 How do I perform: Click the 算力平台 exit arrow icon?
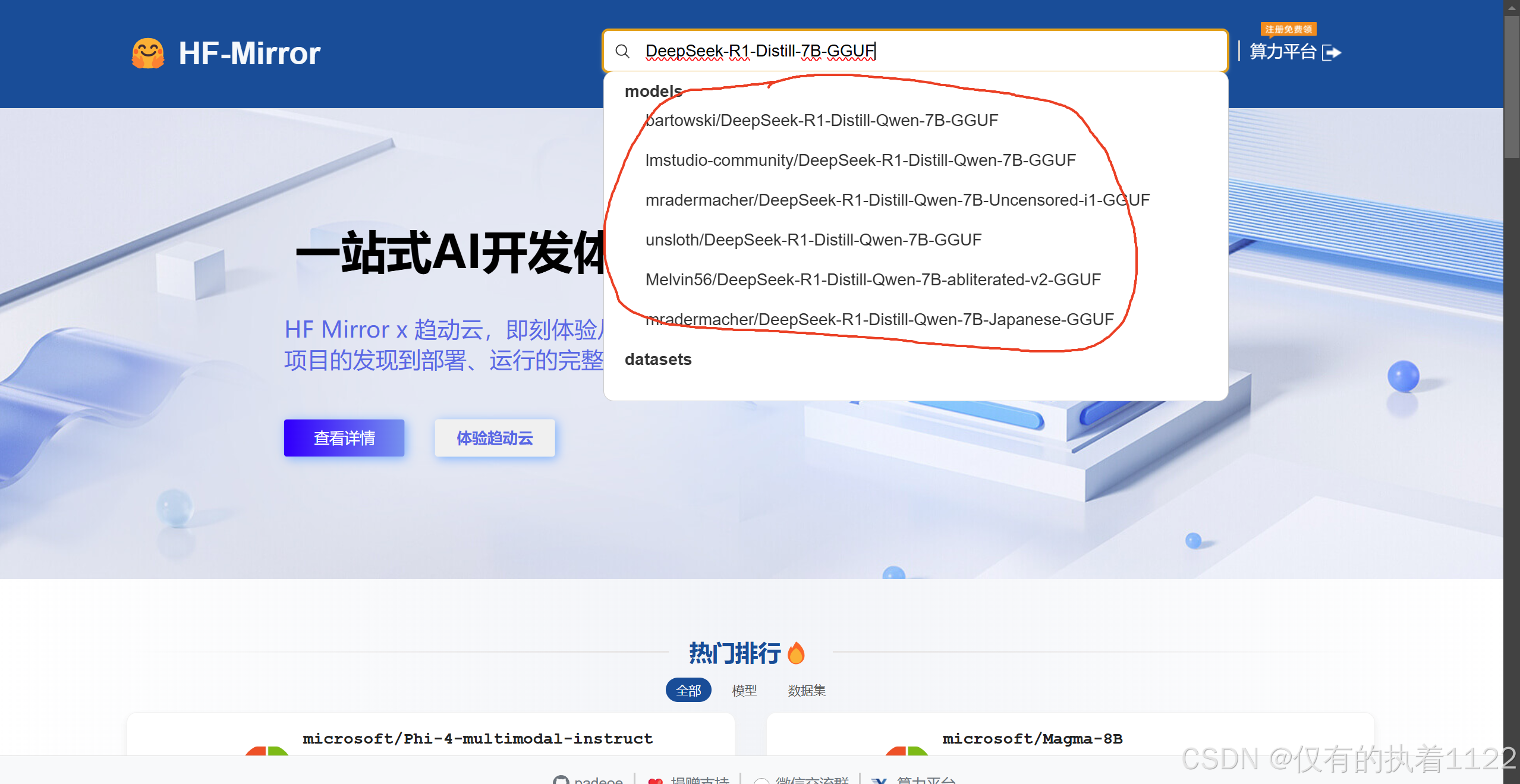tap(1332, 53)
